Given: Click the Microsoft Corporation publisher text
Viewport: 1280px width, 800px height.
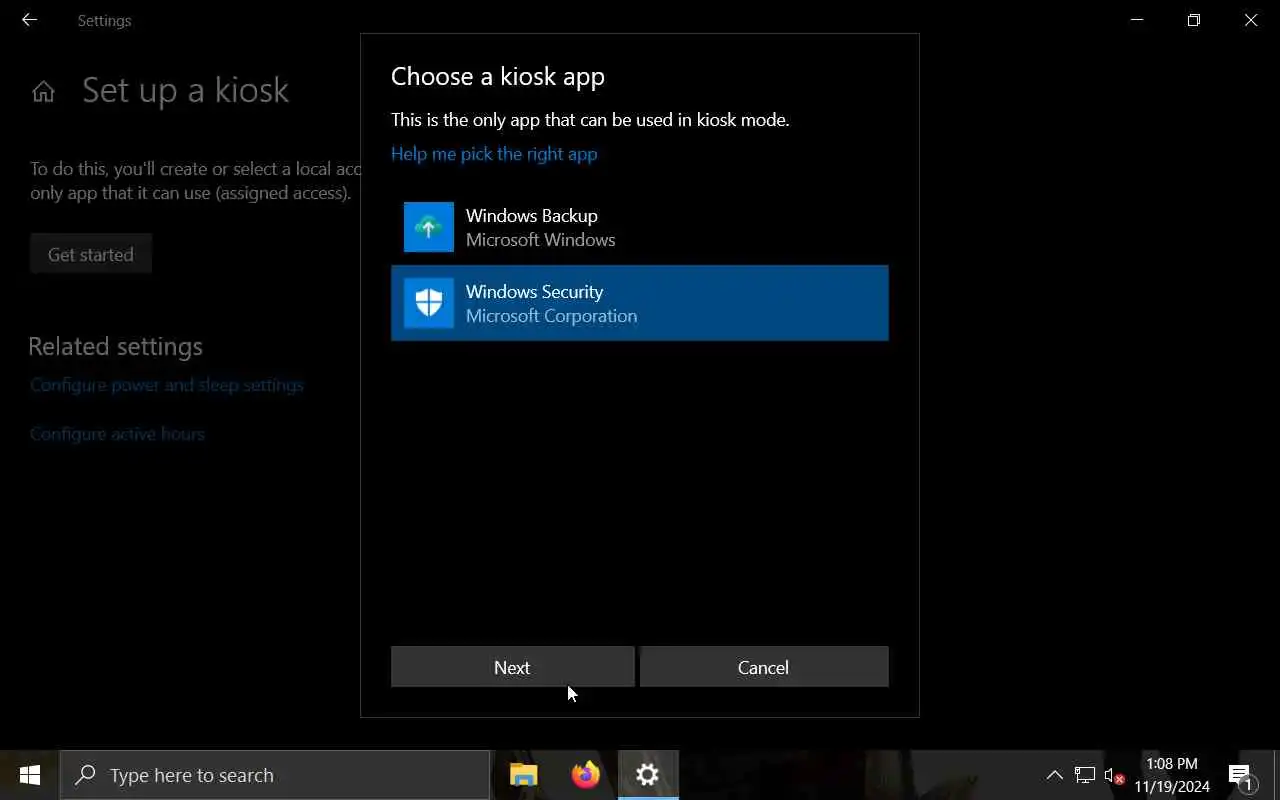Looking at the screenshot, I should click(x=551, y=316).
